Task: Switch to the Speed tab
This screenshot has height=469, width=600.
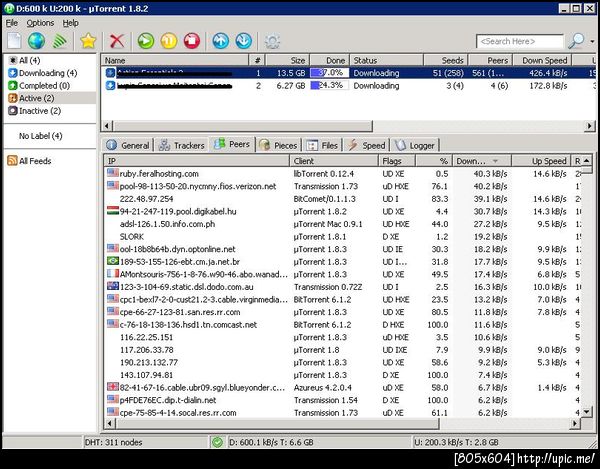Action: tap(366, 145)
